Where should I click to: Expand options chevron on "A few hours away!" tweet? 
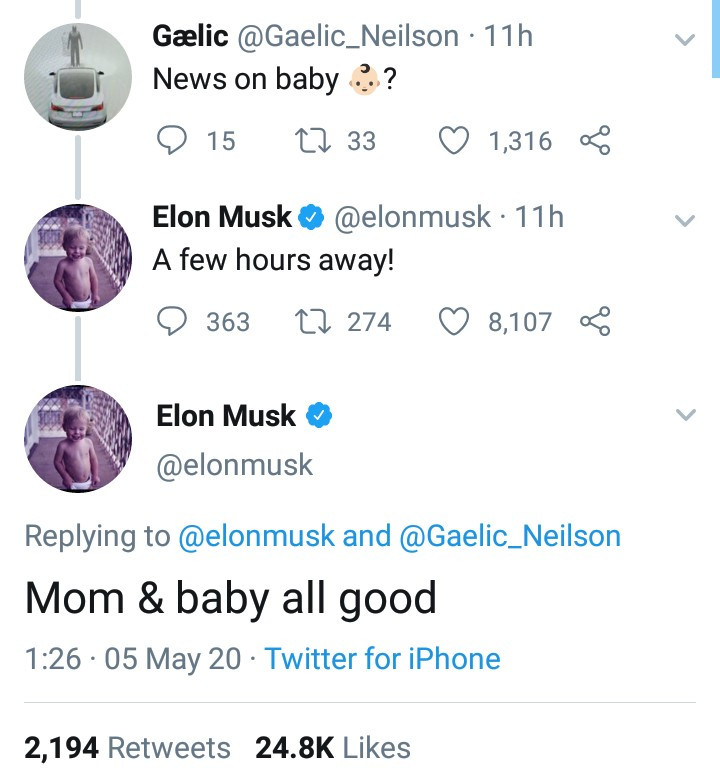pyautogui.click(x=685, y=220)
